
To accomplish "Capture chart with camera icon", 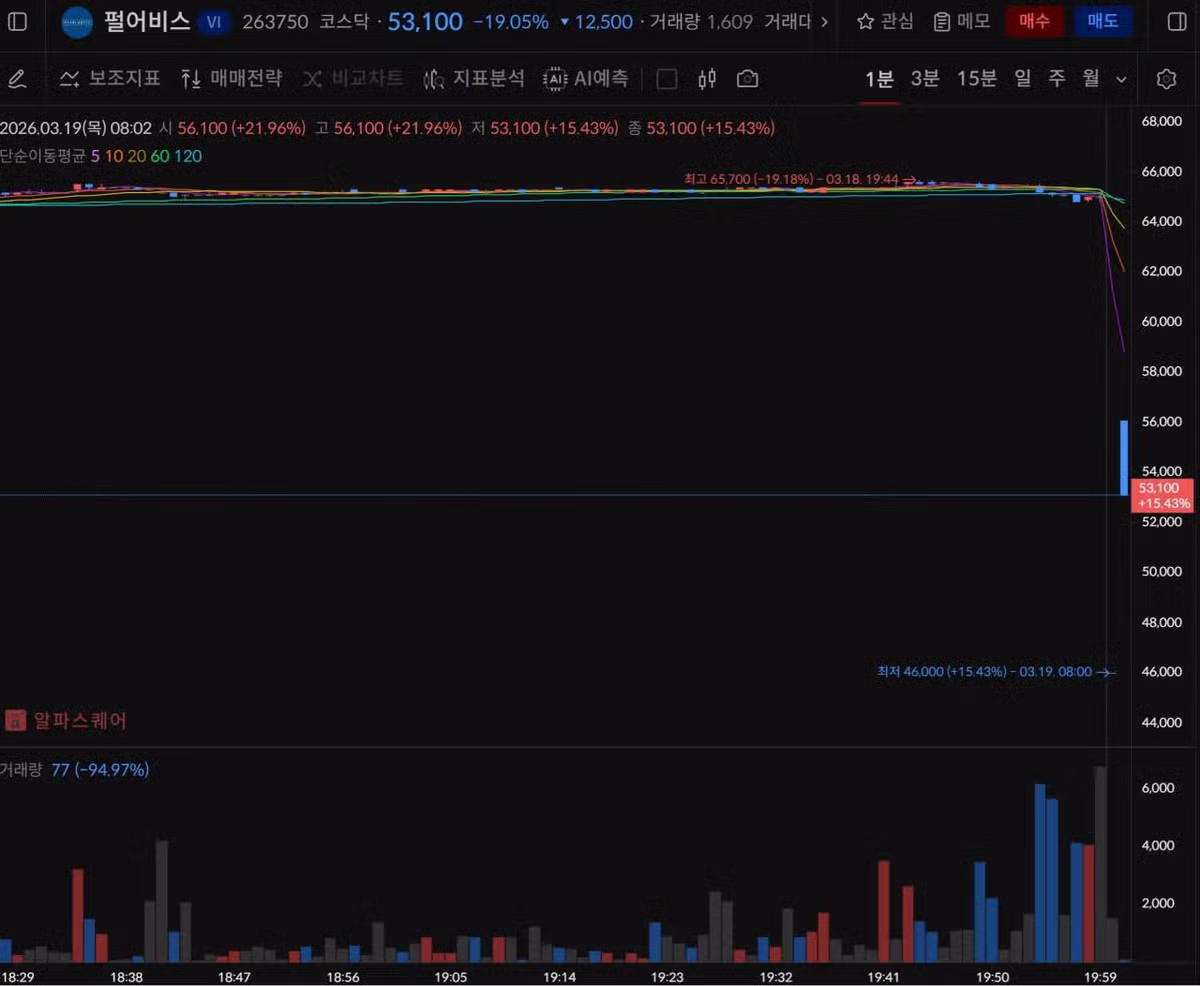I will pos(747,79).
